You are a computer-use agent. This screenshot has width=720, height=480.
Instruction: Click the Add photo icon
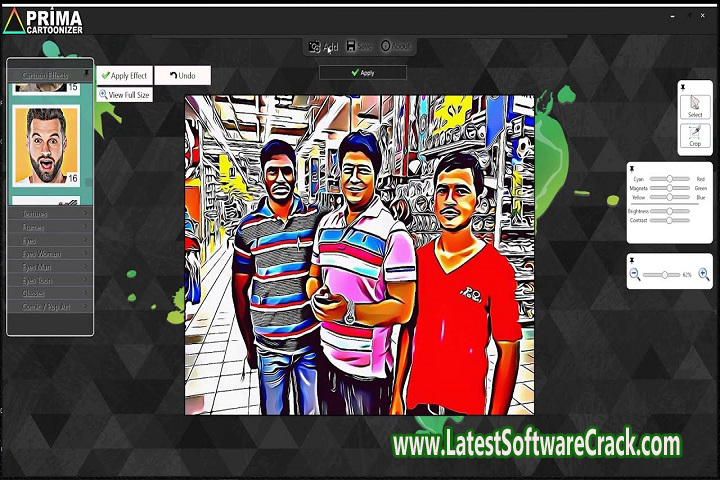point(315,46)
